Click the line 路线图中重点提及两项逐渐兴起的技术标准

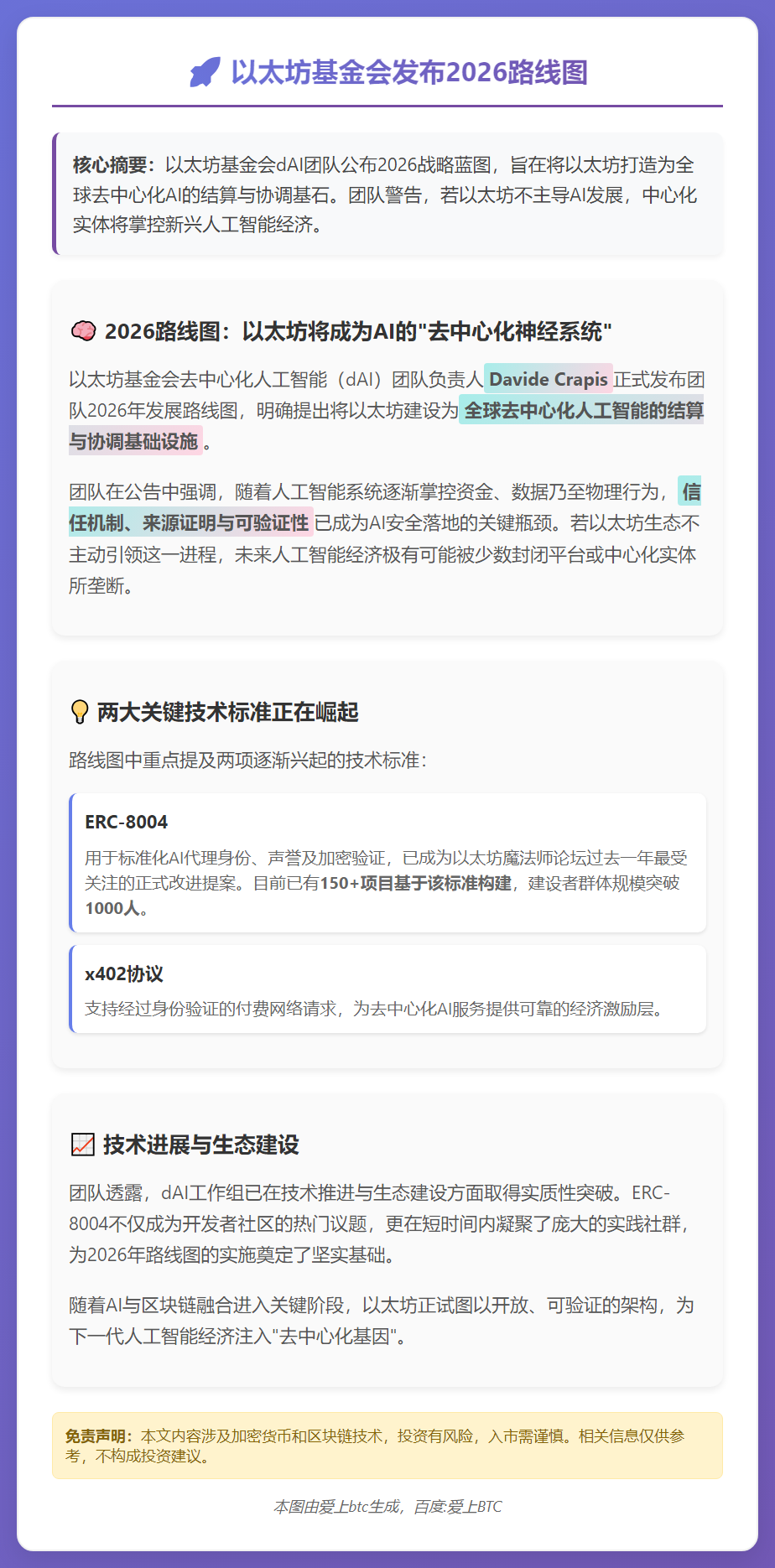pyautogui.click(x=248, y=761)
